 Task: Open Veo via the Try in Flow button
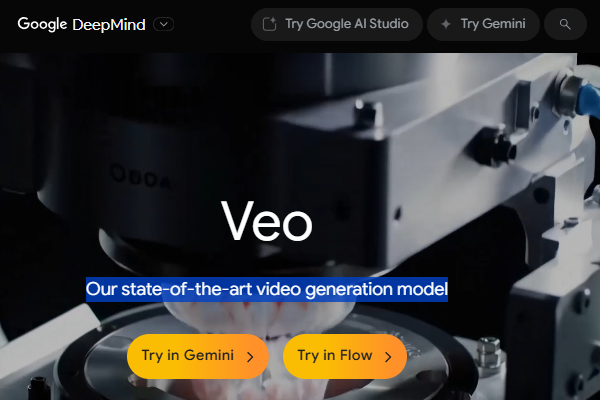tap(345, 356)
